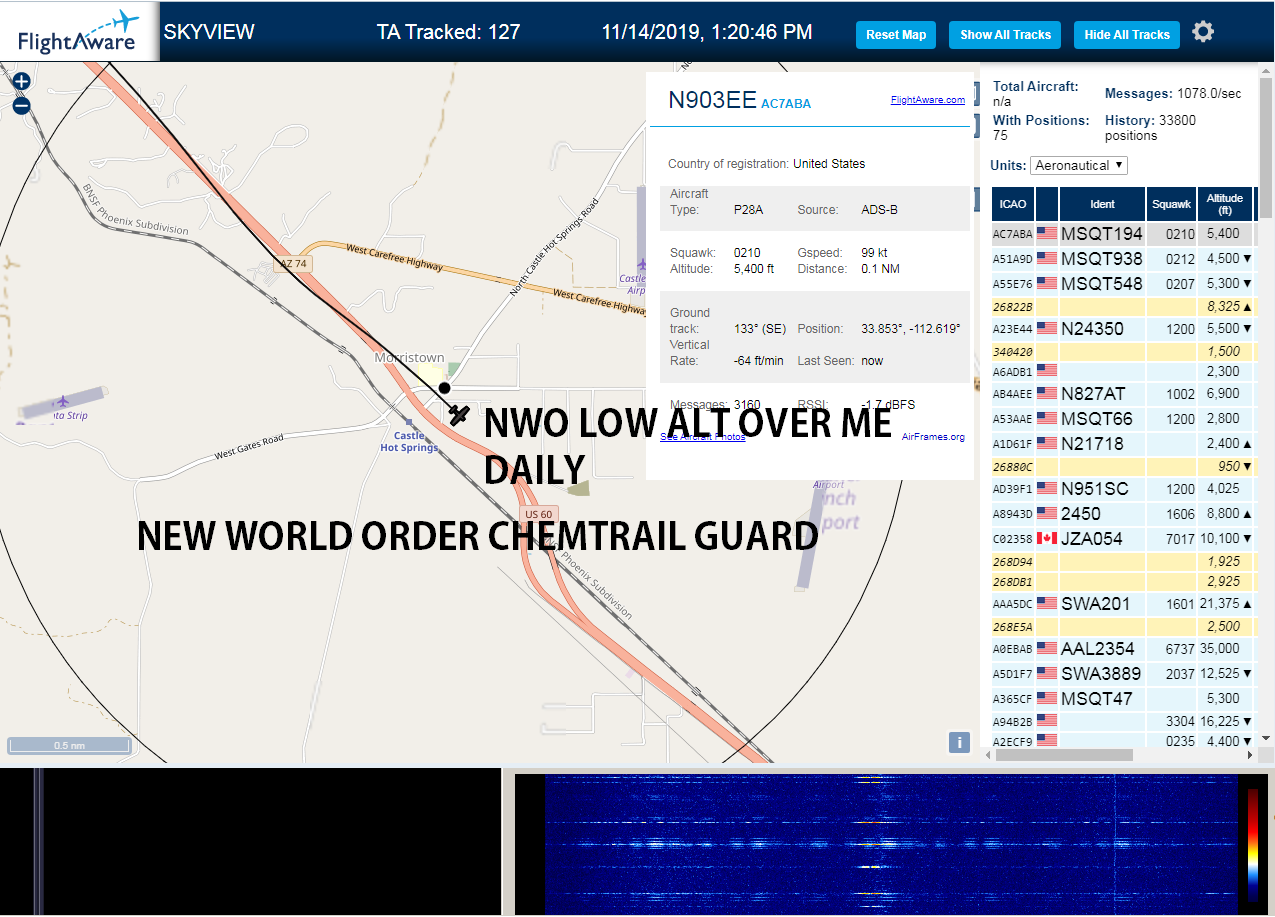Image resolution: width=1275 pixels, height=917 pixels.
Task: Sort by the flag column header
Action: [1047, 204]
